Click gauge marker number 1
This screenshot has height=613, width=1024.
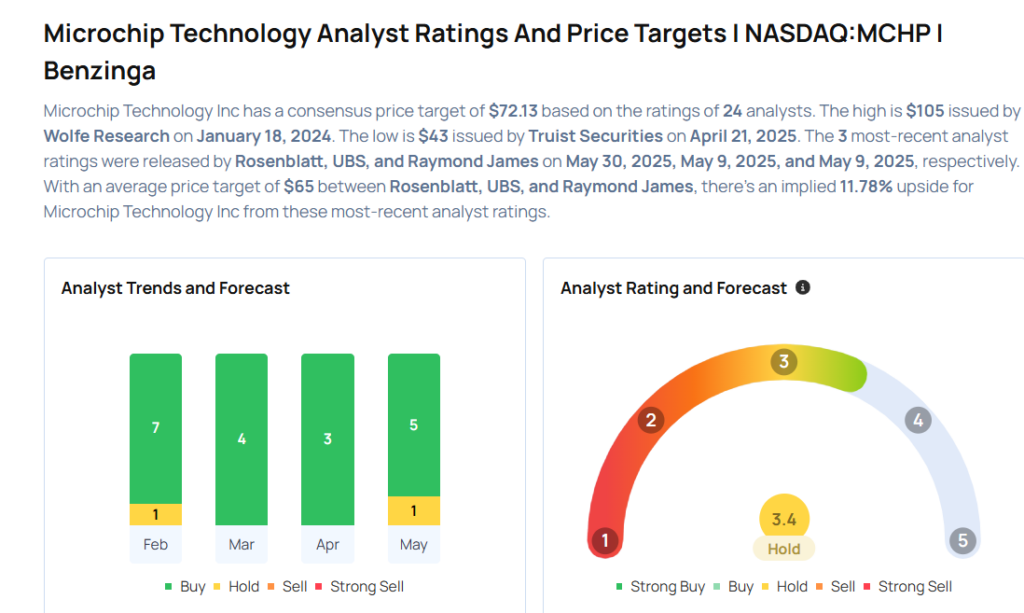tap(604, 541)
